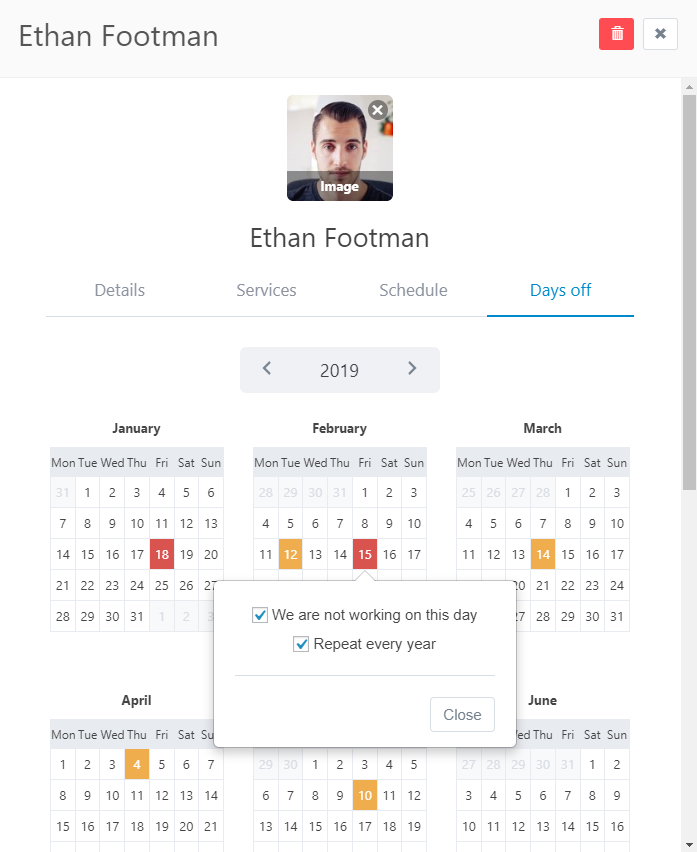Switch to the Services tab
Screen dimensions: 697x852
click(x=266, y=290)
